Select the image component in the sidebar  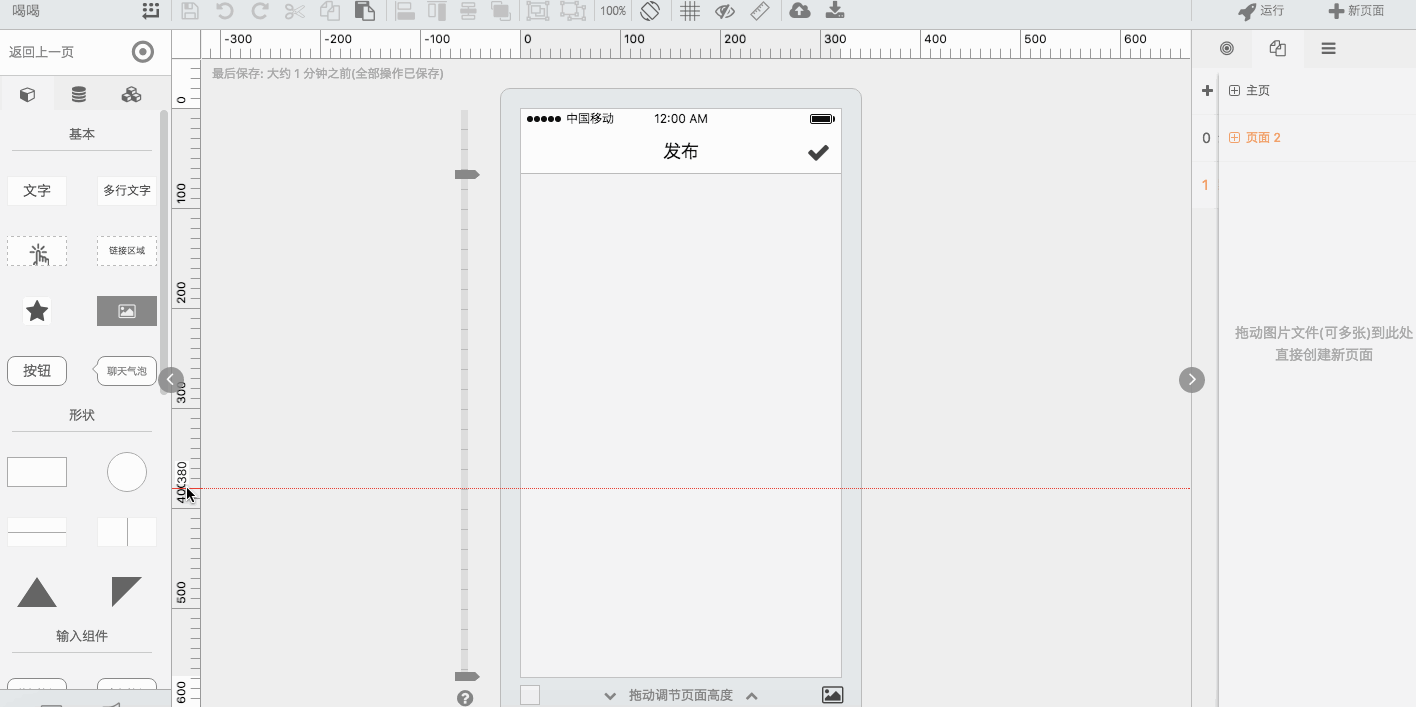click(126, 311)
